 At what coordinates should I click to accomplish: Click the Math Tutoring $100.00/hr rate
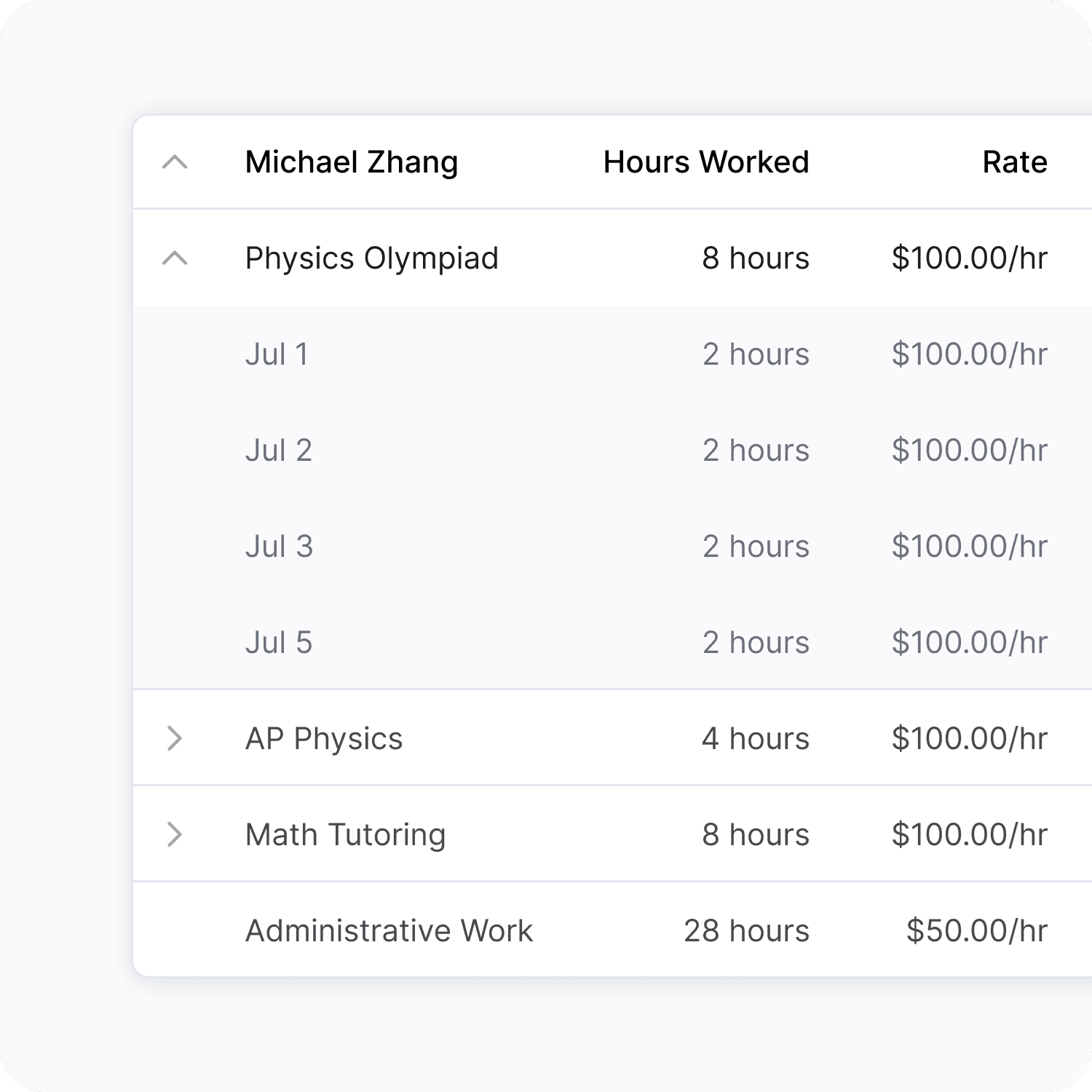(x=969, y=835)
